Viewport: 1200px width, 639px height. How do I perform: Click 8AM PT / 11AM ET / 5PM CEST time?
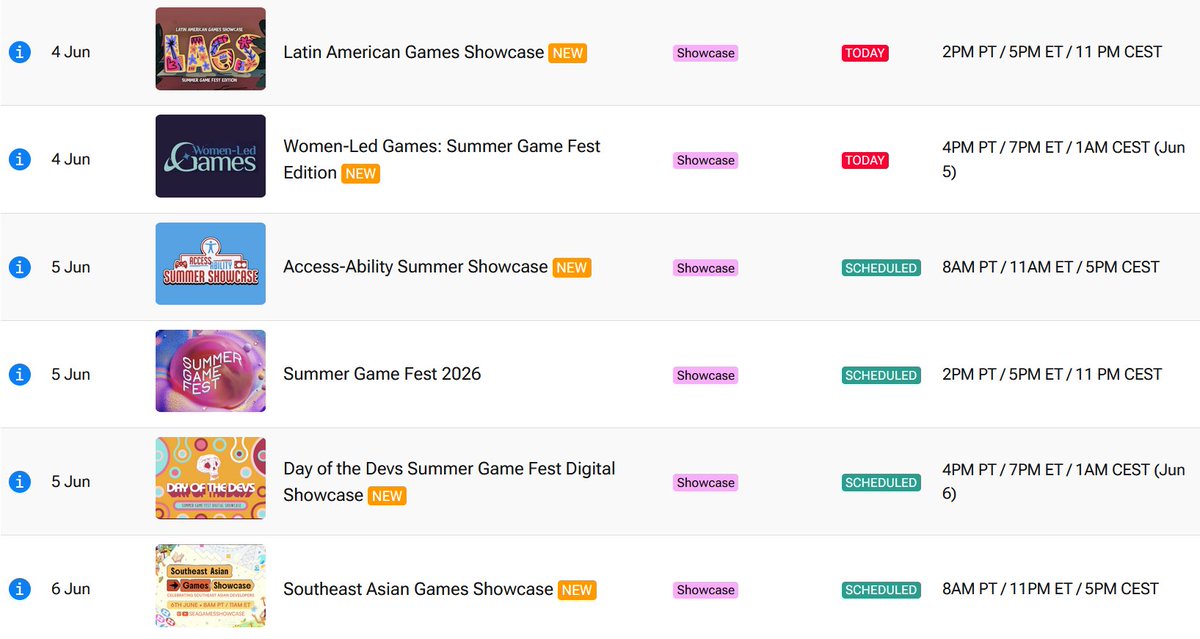pos(1051,267)
